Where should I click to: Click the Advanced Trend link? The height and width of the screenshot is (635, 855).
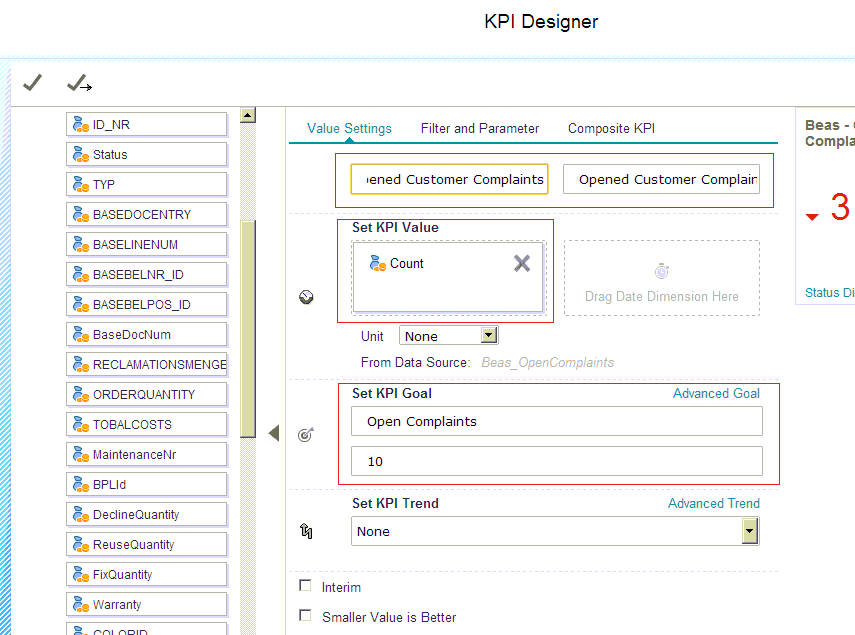click(713, 503)
